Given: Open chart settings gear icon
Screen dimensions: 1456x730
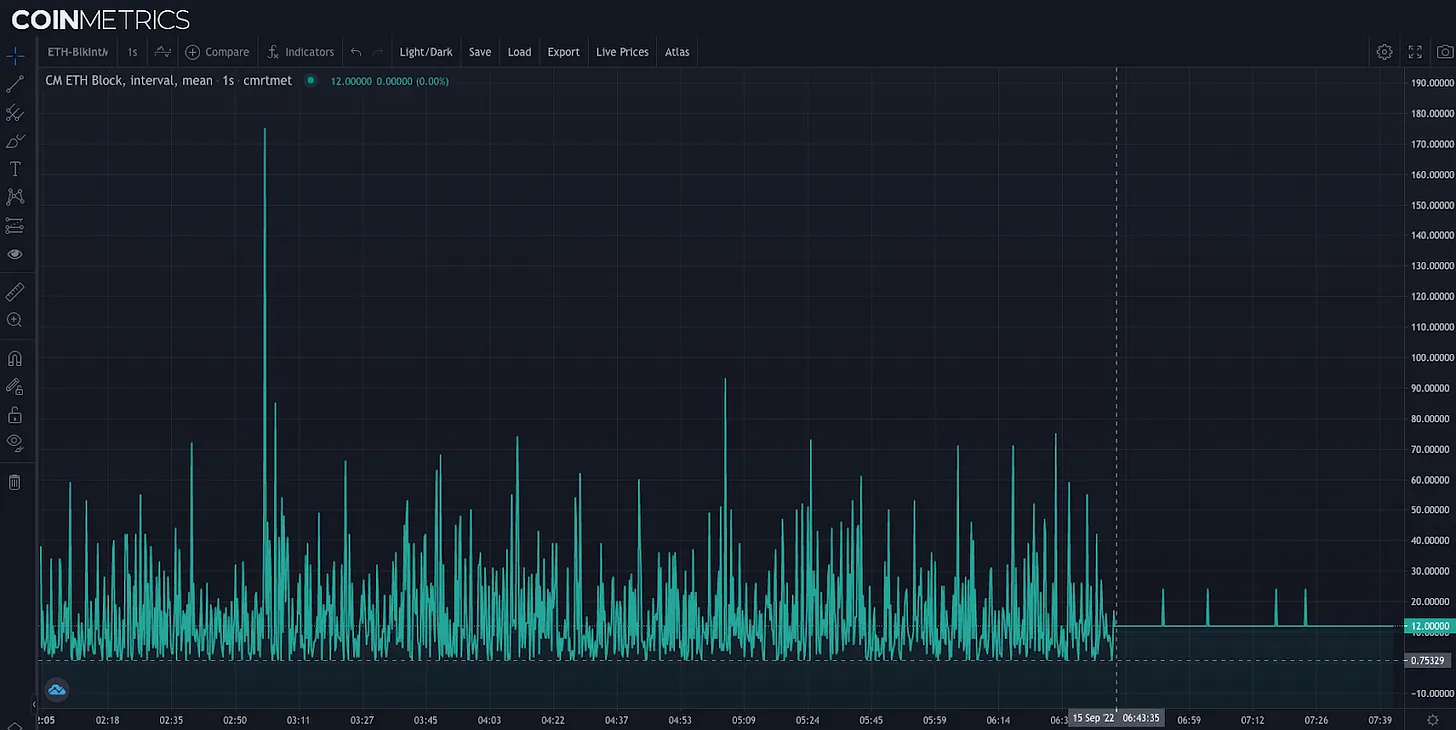Looking at the screenshot, I should tap(1384, 52).
